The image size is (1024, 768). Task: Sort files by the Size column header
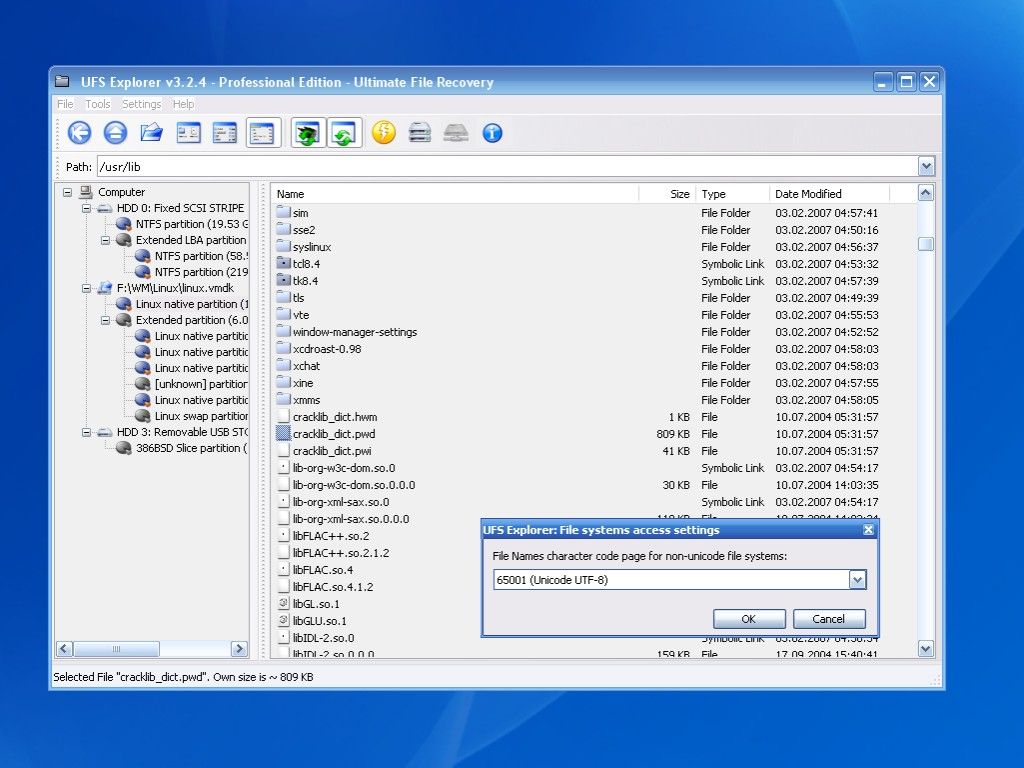tap(667, 194)
